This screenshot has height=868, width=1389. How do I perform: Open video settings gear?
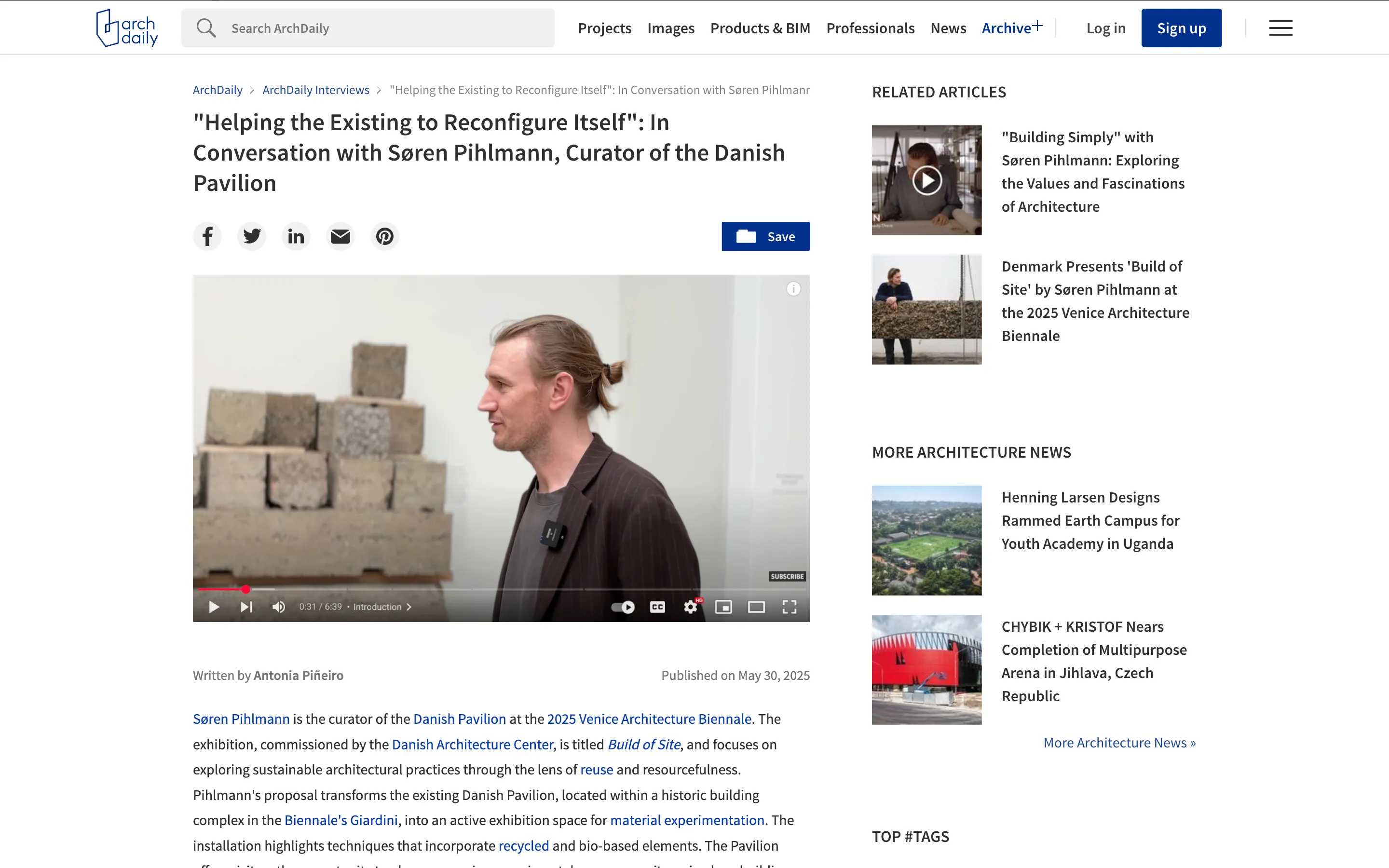pyautogui.click(x=691, y=607)
